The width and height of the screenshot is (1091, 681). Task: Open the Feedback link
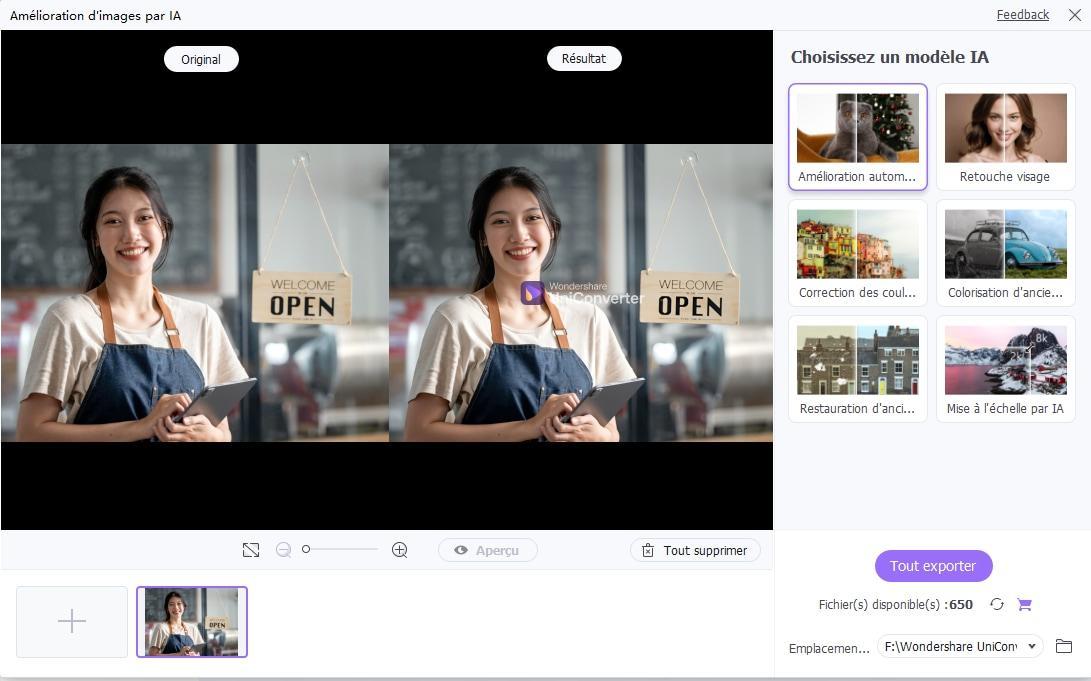pos(1022,15)
